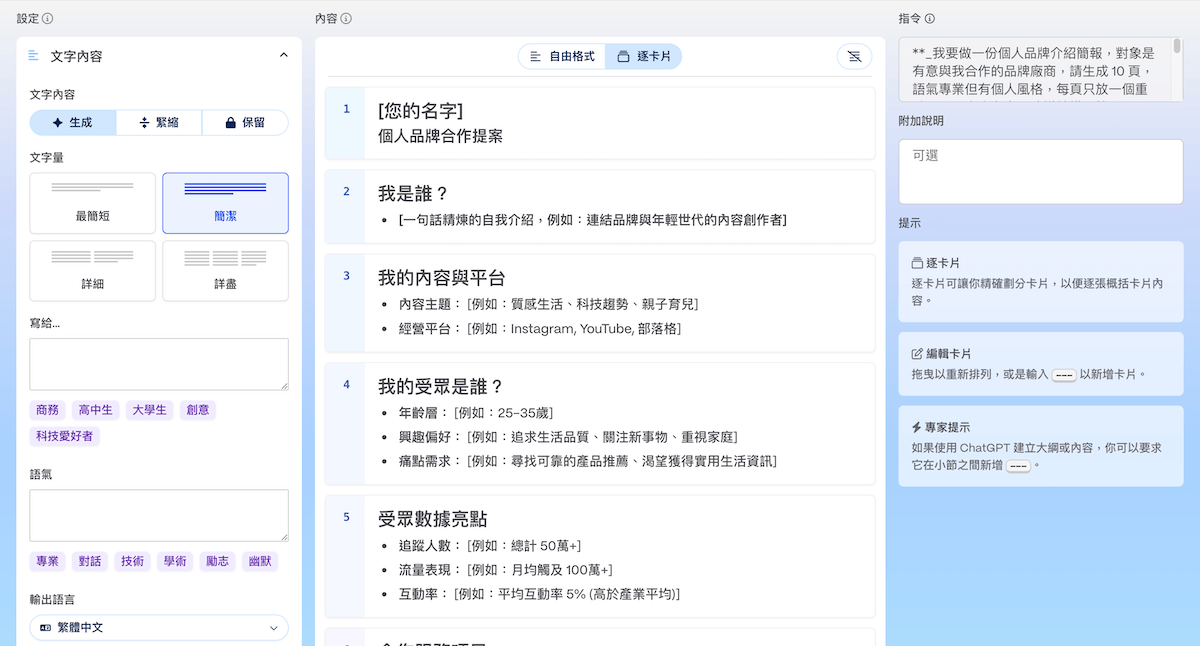Click the 附加說明 optional input field
The height and width of the screenshot is (646, 1200).
[1040, 170]
